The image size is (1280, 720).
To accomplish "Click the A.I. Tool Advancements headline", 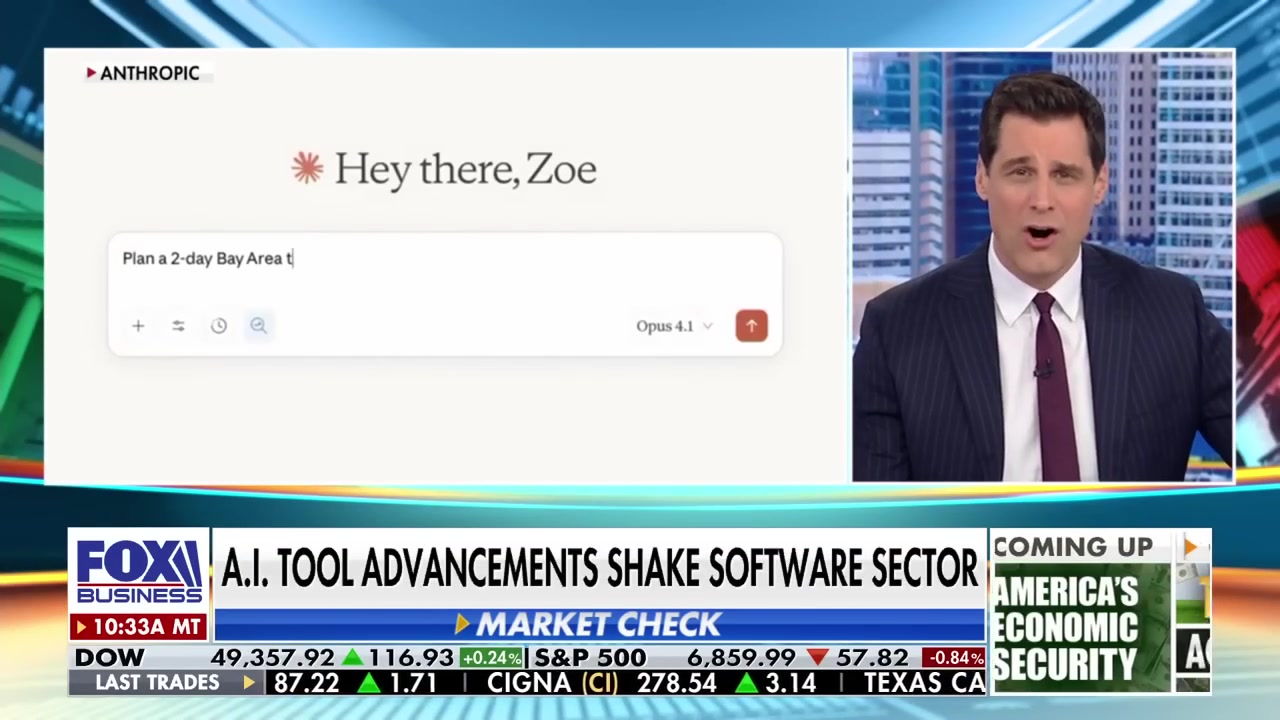I will coord(598,569).
